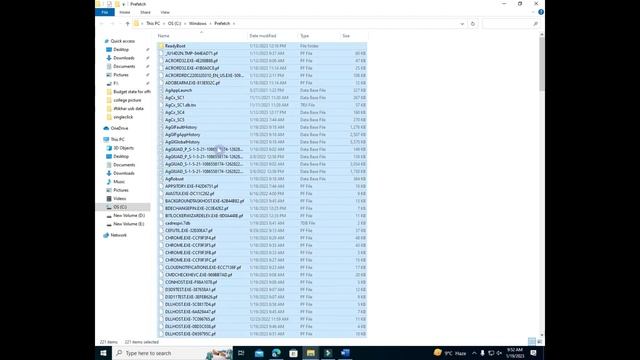The height and width of the screenshot is (360, 640).
Task: Open 'college picture' folder in sidebar
Action: (127, 100)
